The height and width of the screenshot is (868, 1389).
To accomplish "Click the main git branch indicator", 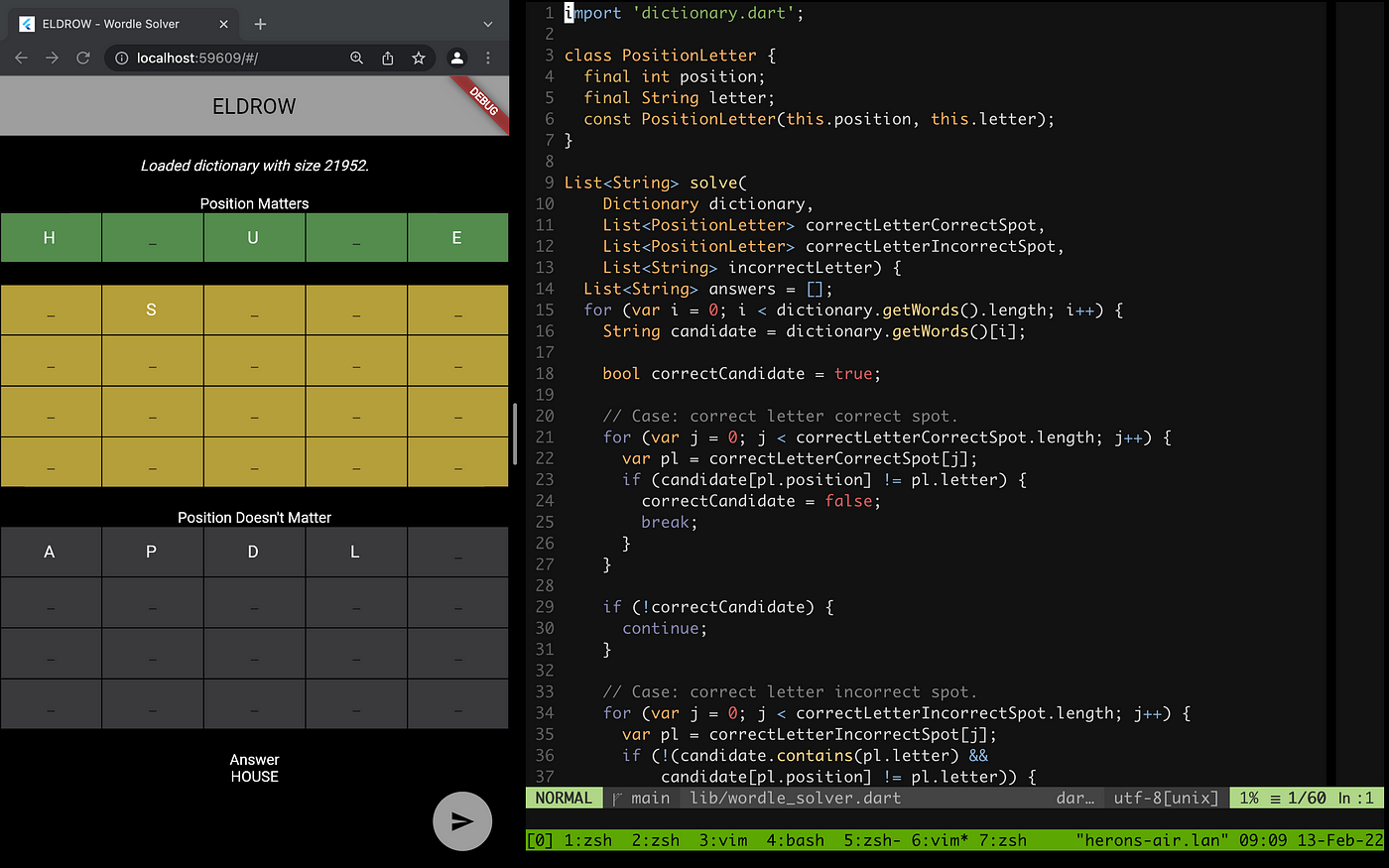I will pos(642,799).
